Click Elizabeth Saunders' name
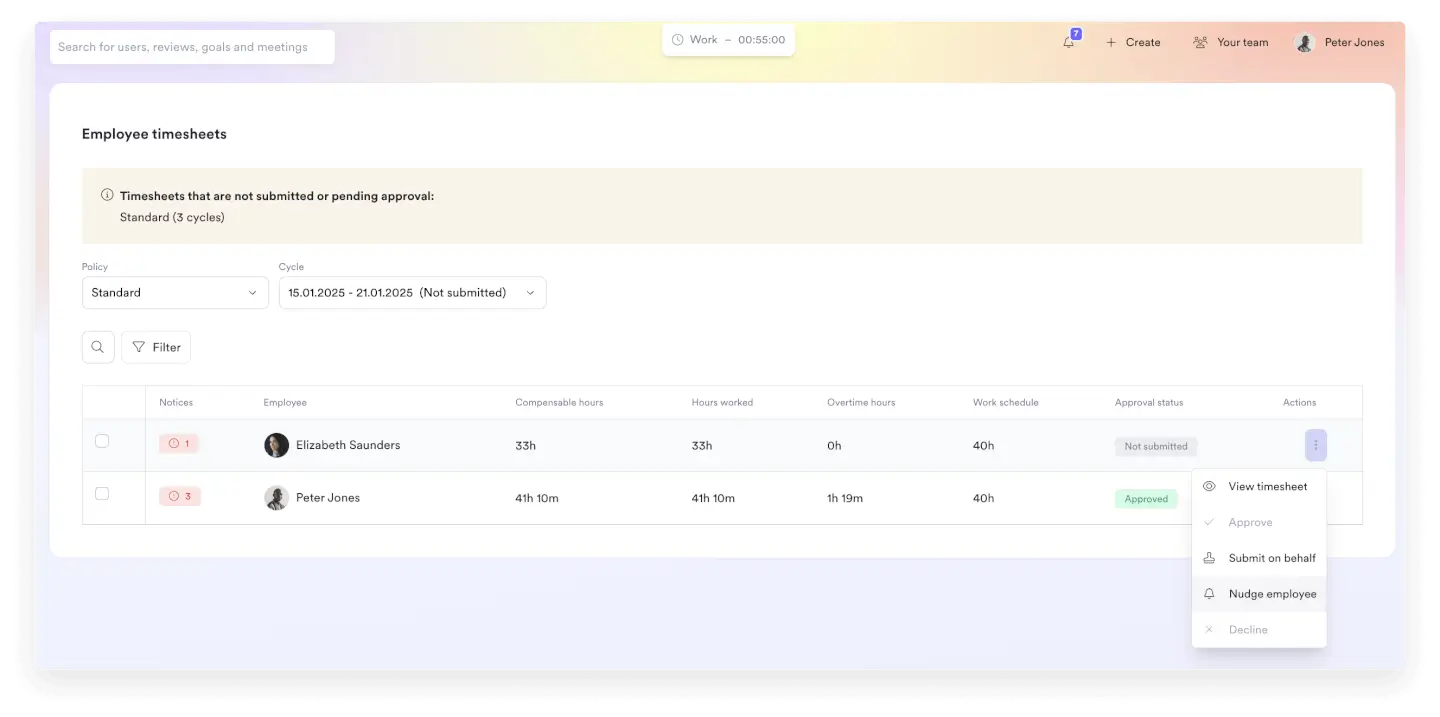The image size is (1440, 717). [348, 445]
